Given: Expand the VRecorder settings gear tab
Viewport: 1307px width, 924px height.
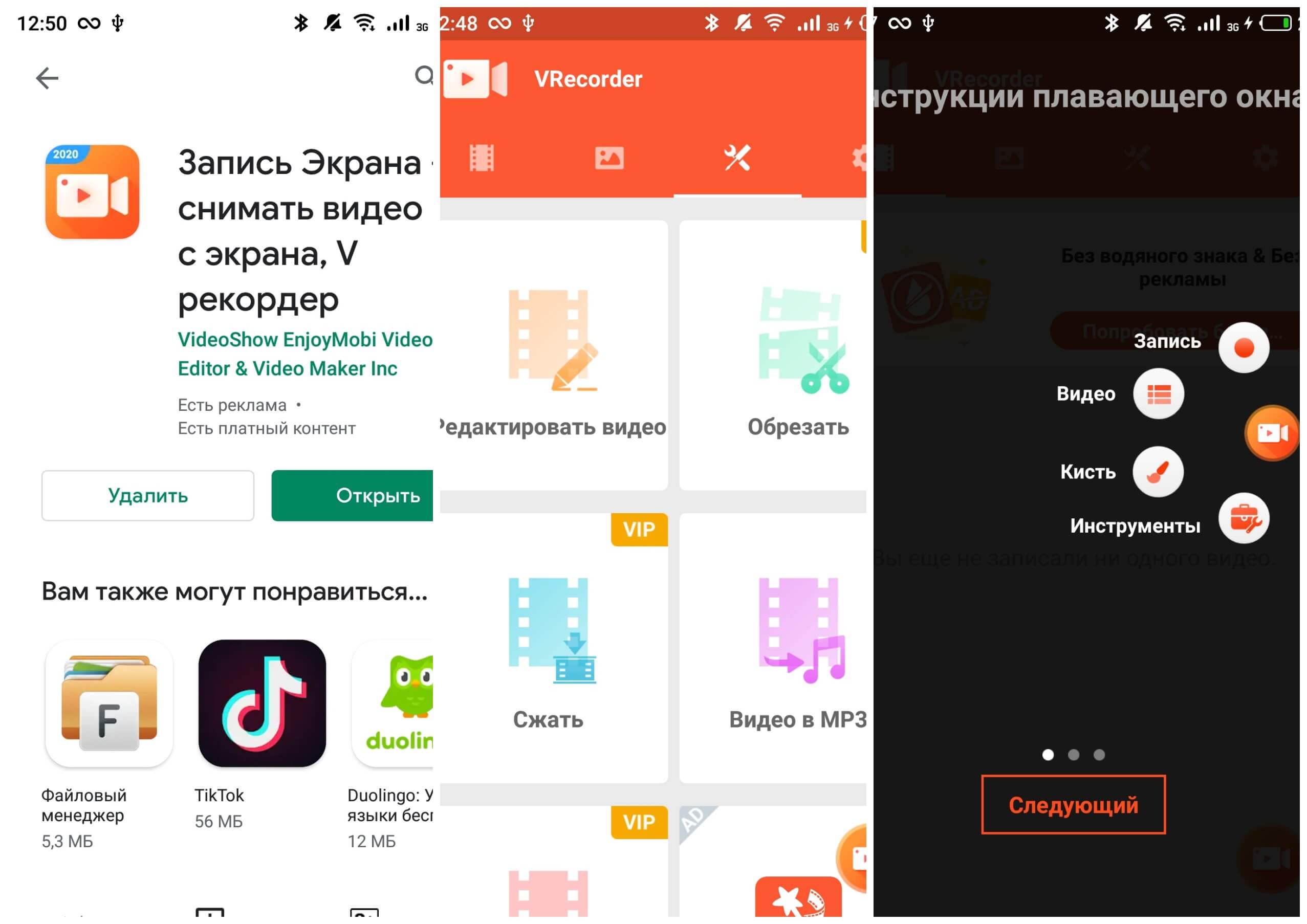Looking at the screenshot, I should [x=854, y=154].
